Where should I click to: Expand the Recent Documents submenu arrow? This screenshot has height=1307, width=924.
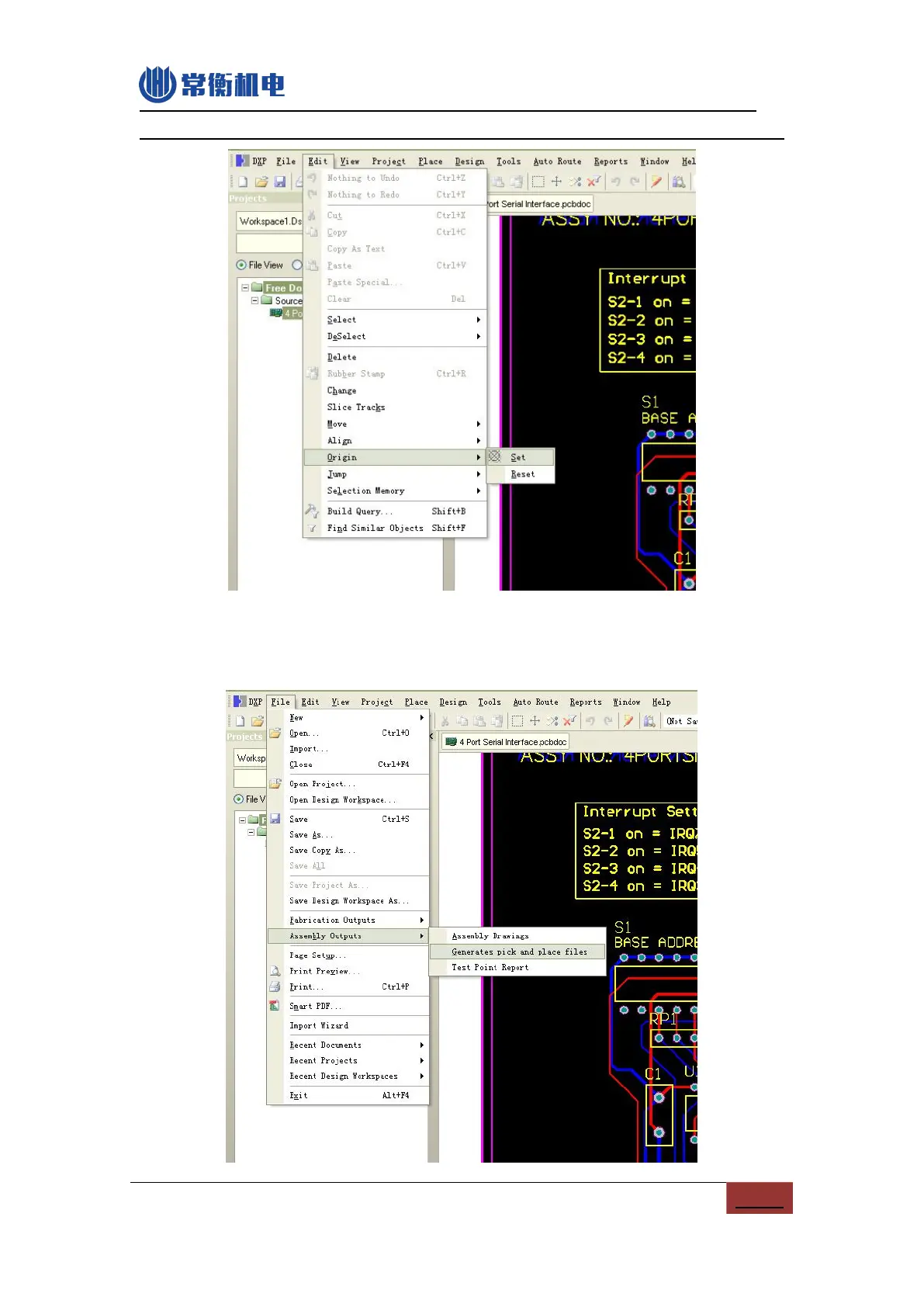coord(422,1045)
